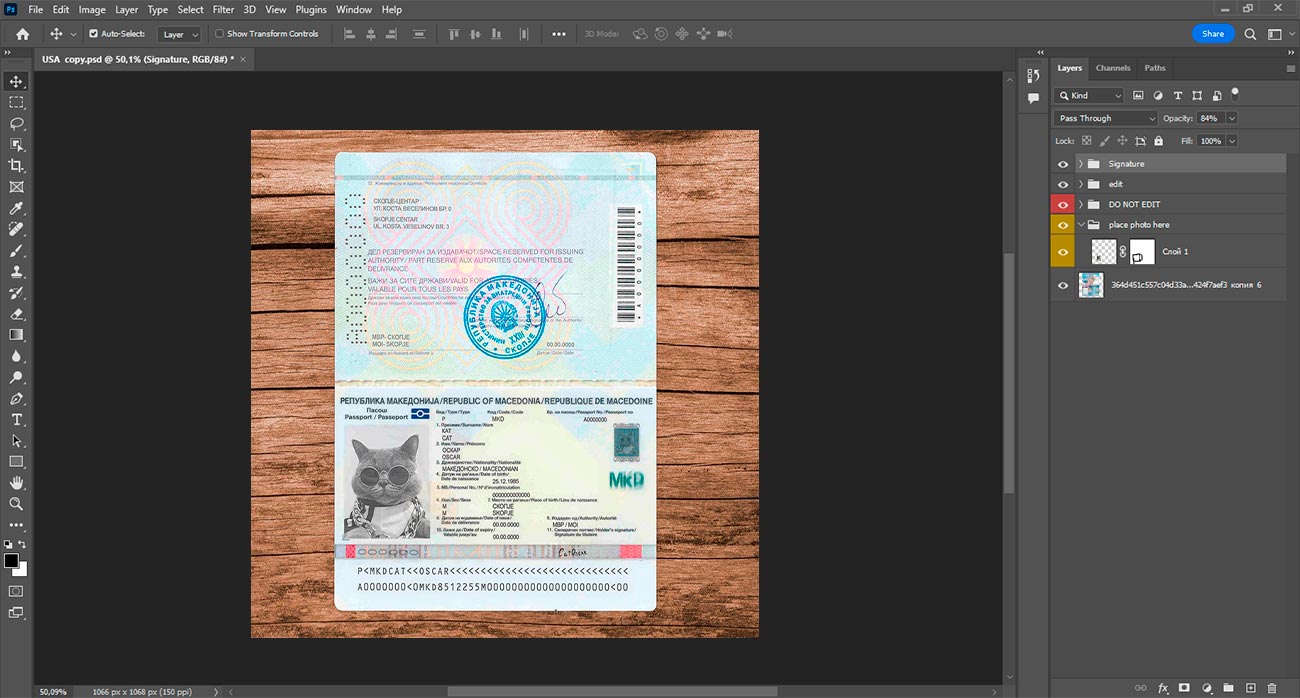
Task: Toggle visibility of Слой 1 layer
Action: pyautogui.click(x=1063, y=251)
